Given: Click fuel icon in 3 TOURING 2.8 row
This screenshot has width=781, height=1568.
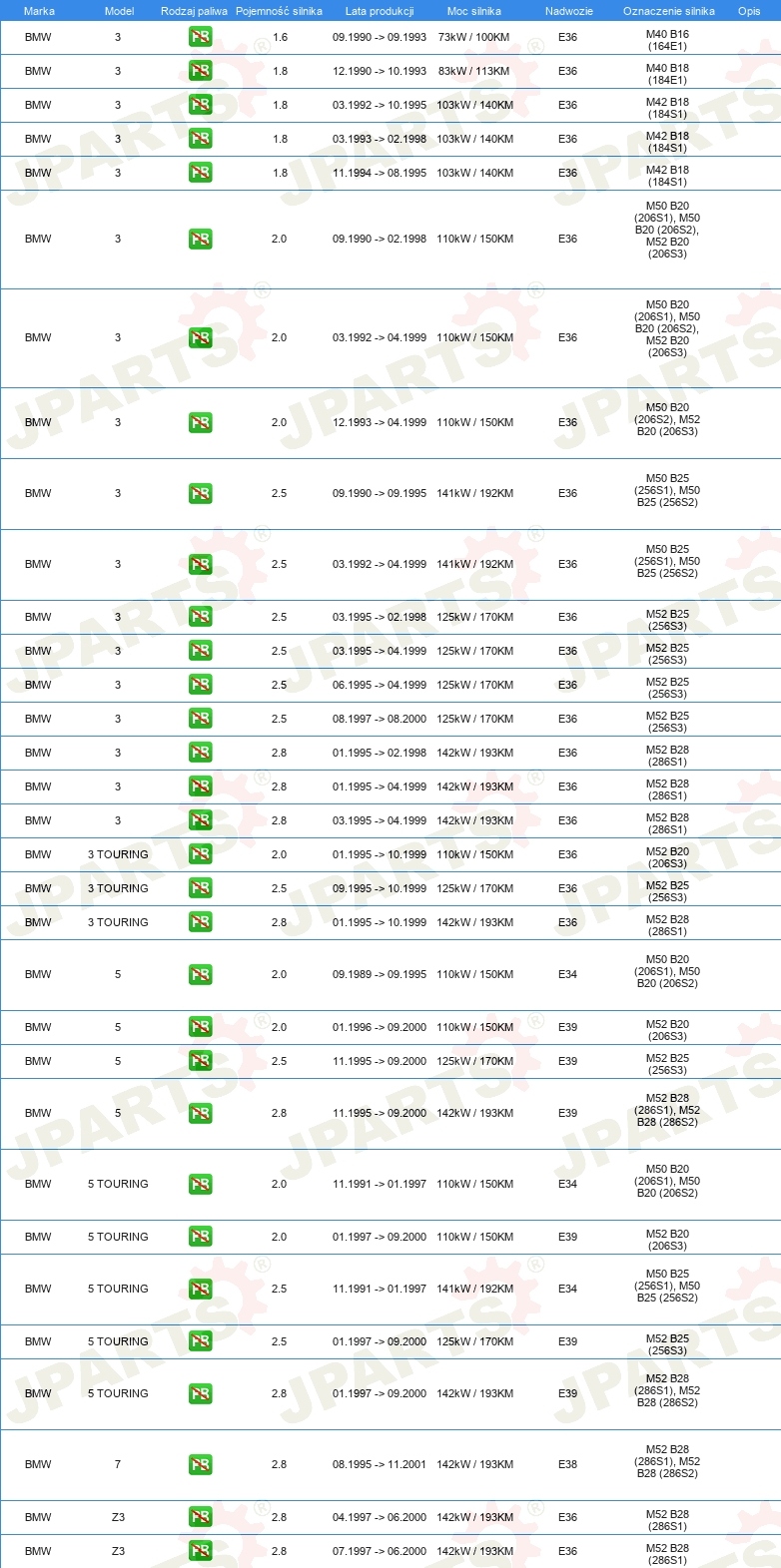Looking at the screenshot, I should click(x=201, y=922).
